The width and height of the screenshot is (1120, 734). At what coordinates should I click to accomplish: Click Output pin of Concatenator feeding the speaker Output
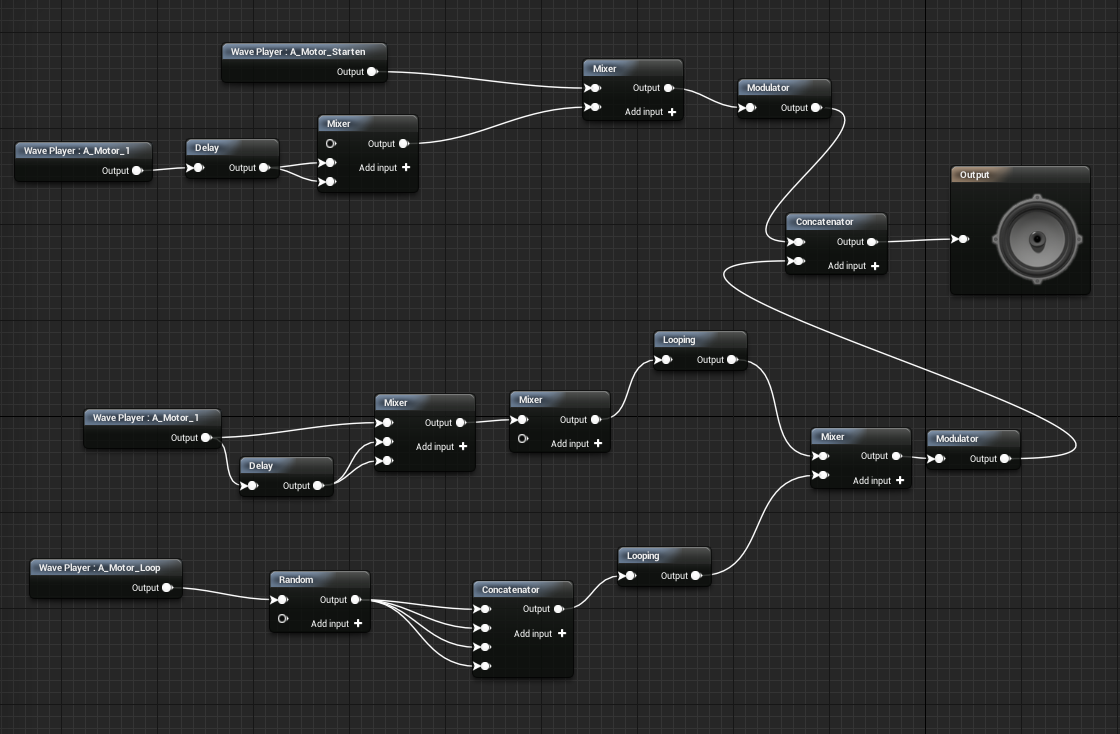pos(872,242)
